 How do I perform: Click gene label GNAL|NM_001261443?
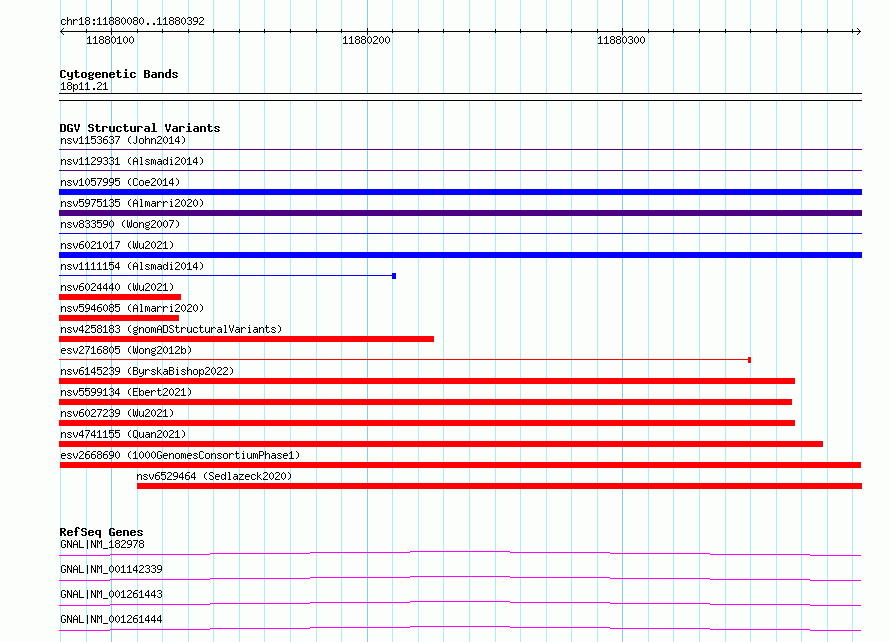[111, 594]
